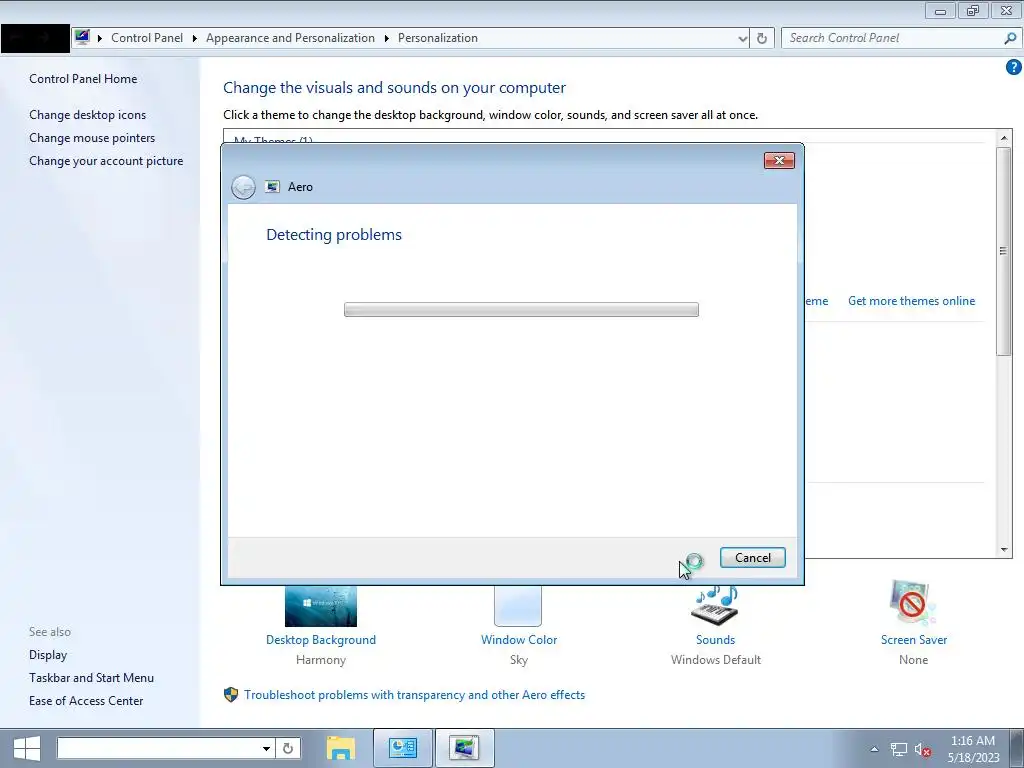Open Screen Saver settings link
This screenshot has height=768, width=1024.
click(x=914, y=640)
